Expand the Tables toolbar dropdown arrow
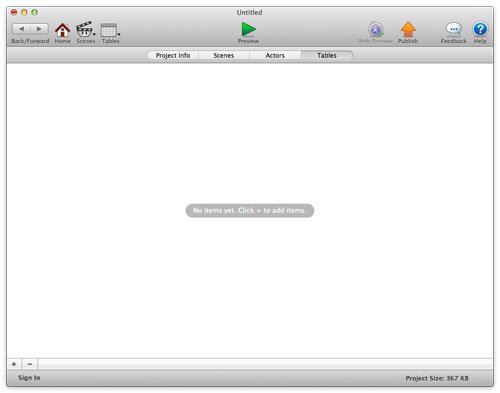Image resolution: width=500 pixels, height=393 pixels. (x=119, y=34)
